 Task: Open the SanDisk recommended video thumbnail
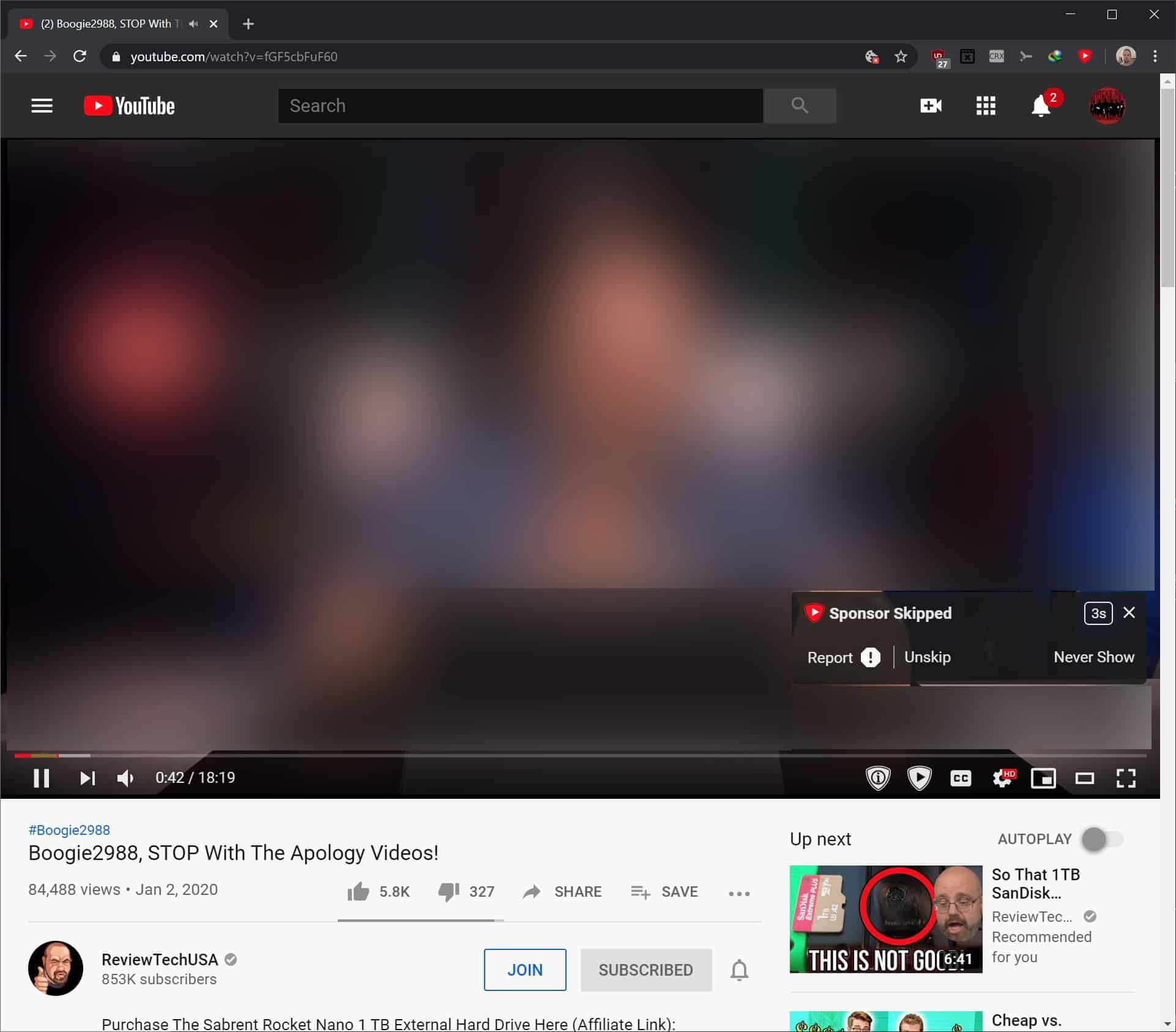pyautogui.click(x=885, y=919)
